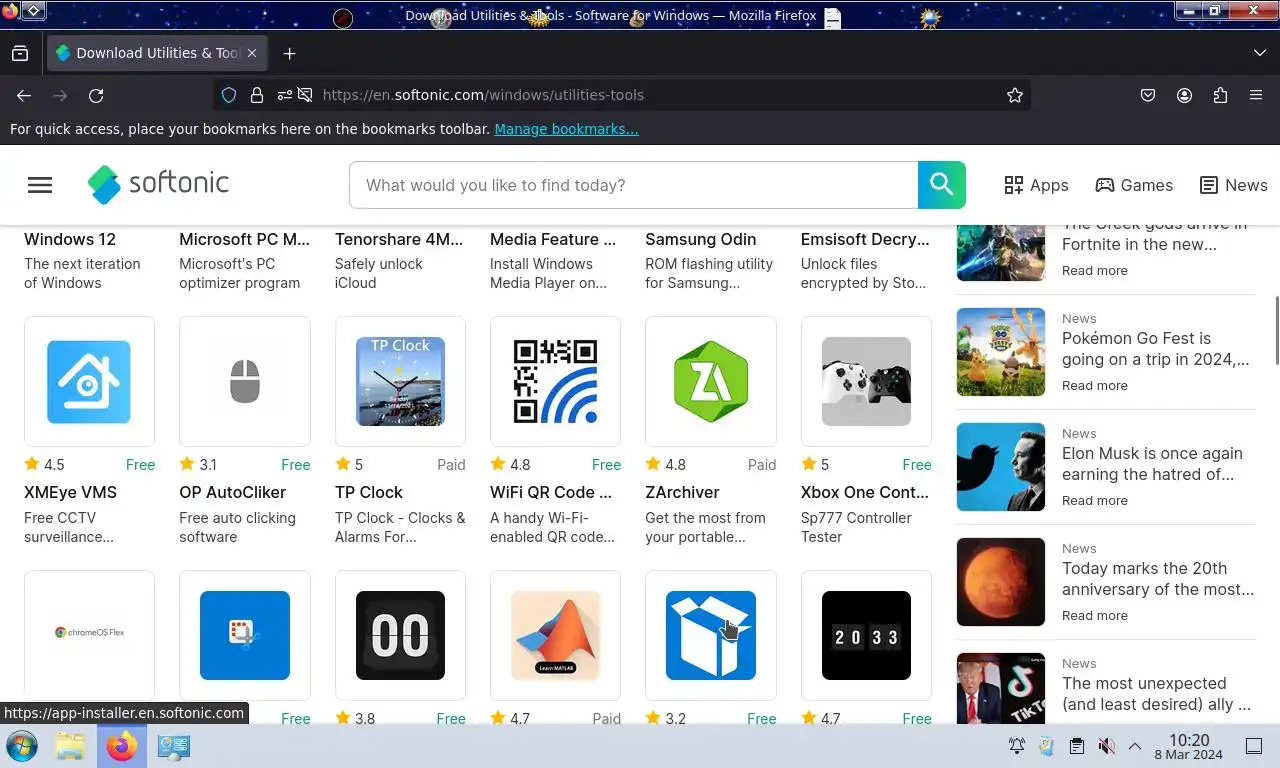Open the file manager from the taskbar

click(x=69, y=746)
